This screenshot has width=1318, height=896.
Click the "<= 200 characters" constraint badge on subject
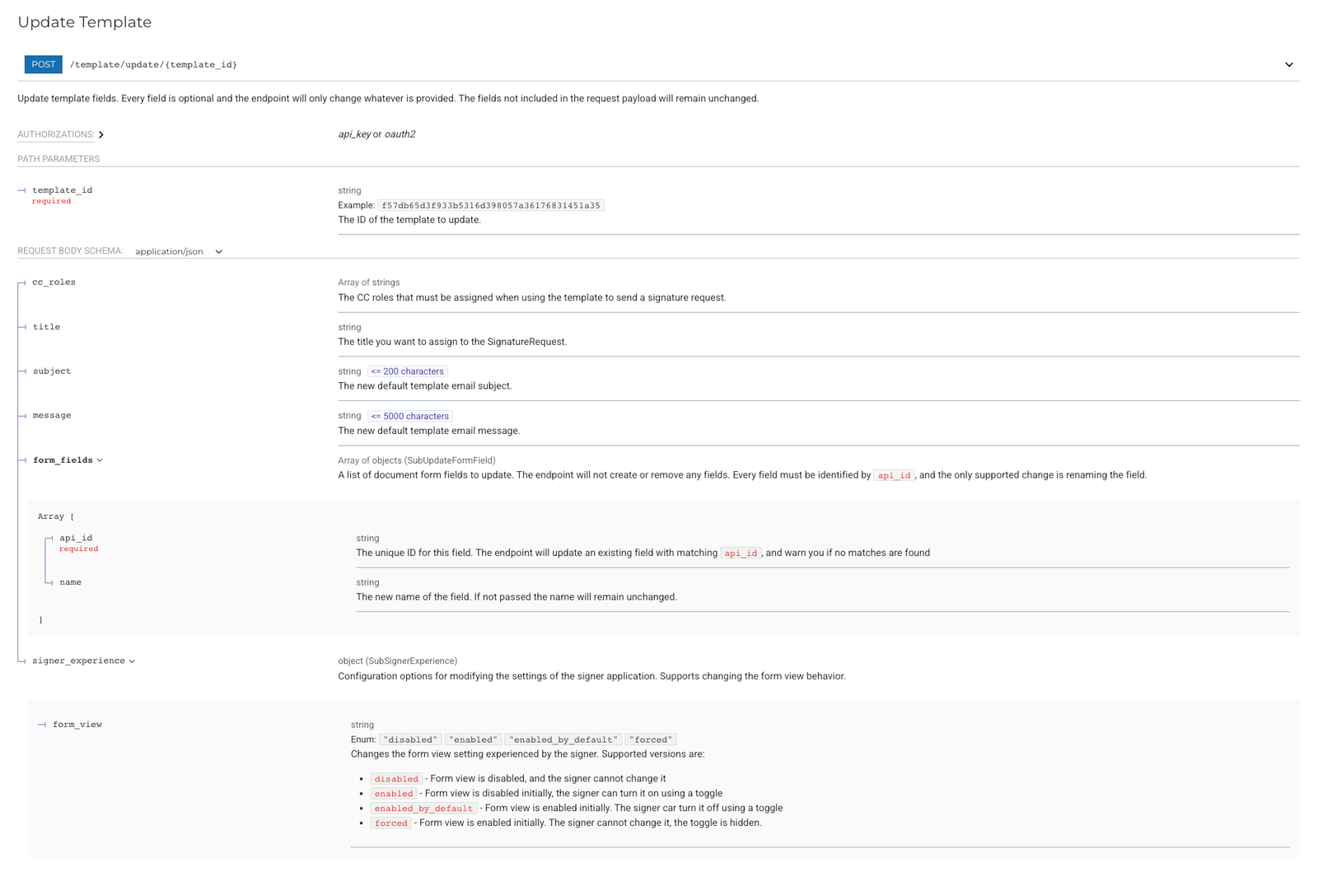click(407, 371)
